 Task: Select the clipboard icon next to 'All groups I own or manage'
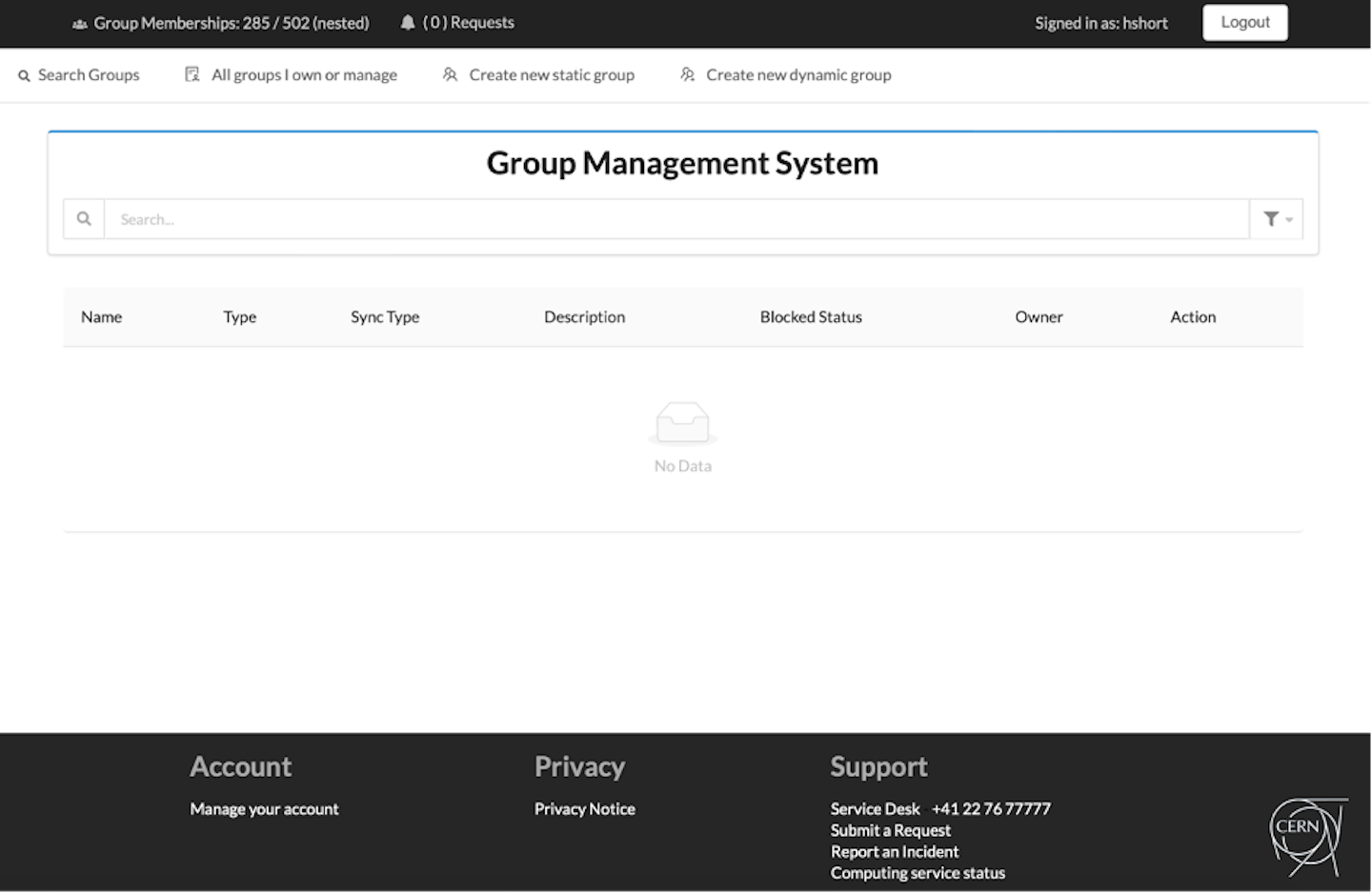[x=192, y=73]
